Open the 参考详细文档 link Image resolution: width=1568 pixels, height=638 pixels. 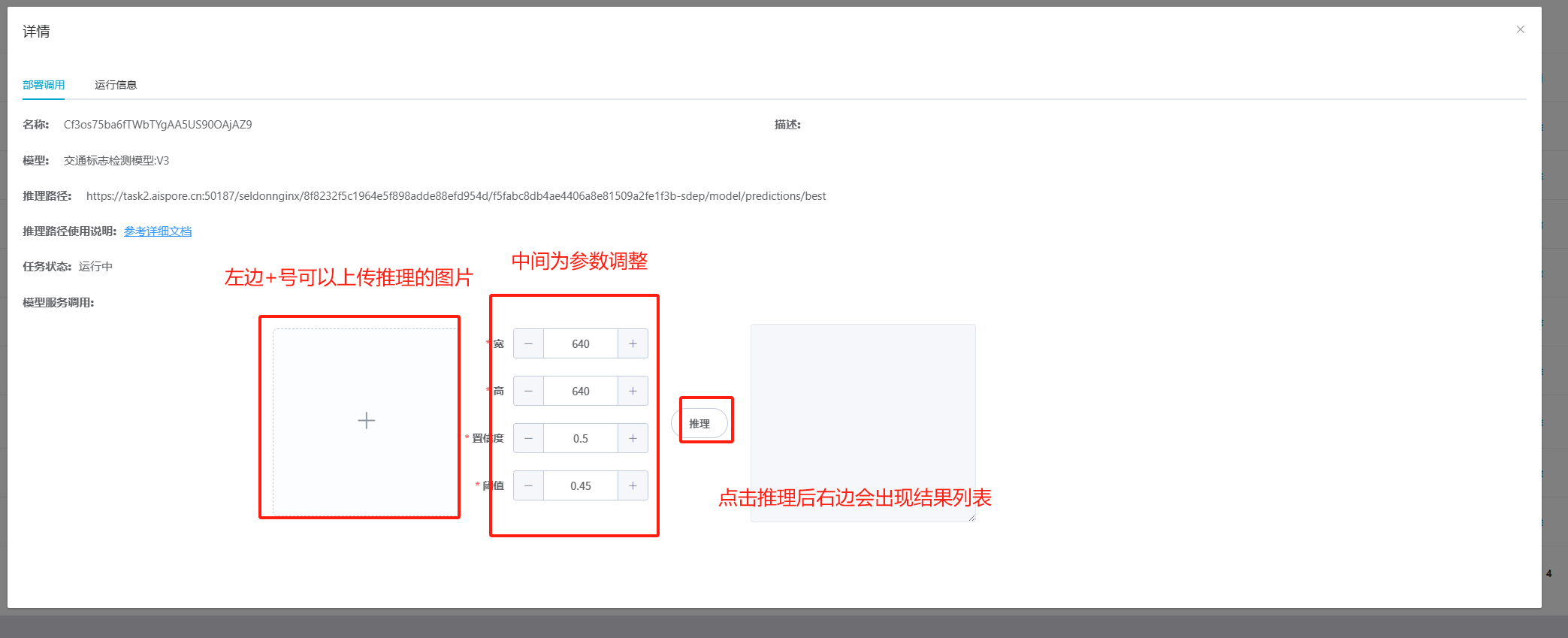tap(158, 231)
